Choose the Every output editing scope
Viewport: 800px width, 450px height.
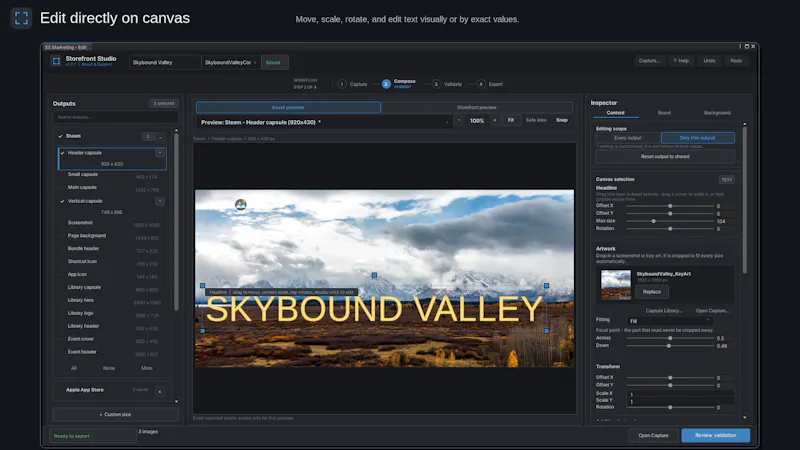click(628, 138)
